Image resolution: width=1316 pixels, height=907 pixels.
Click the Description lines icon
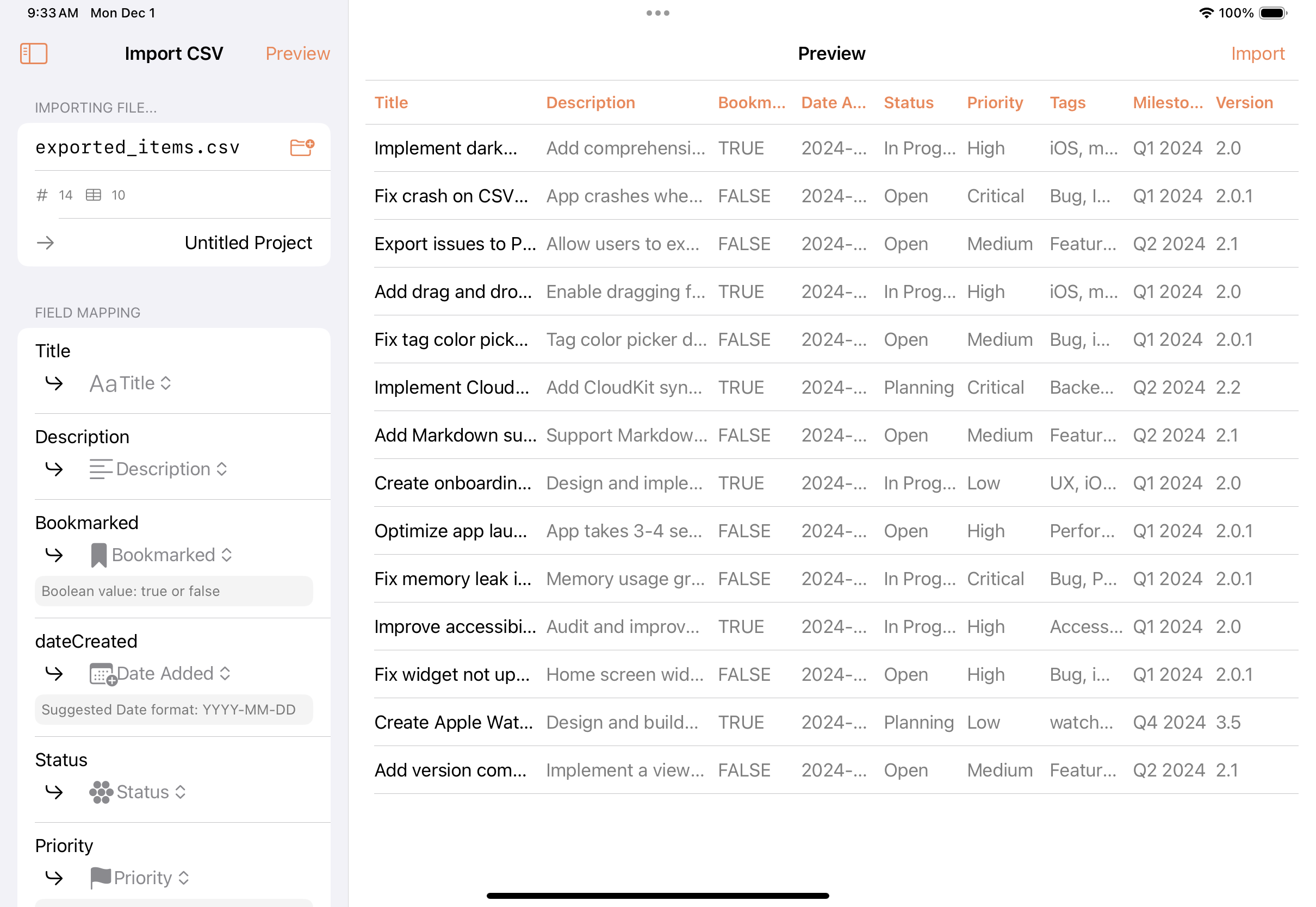[x=101, y=469]
